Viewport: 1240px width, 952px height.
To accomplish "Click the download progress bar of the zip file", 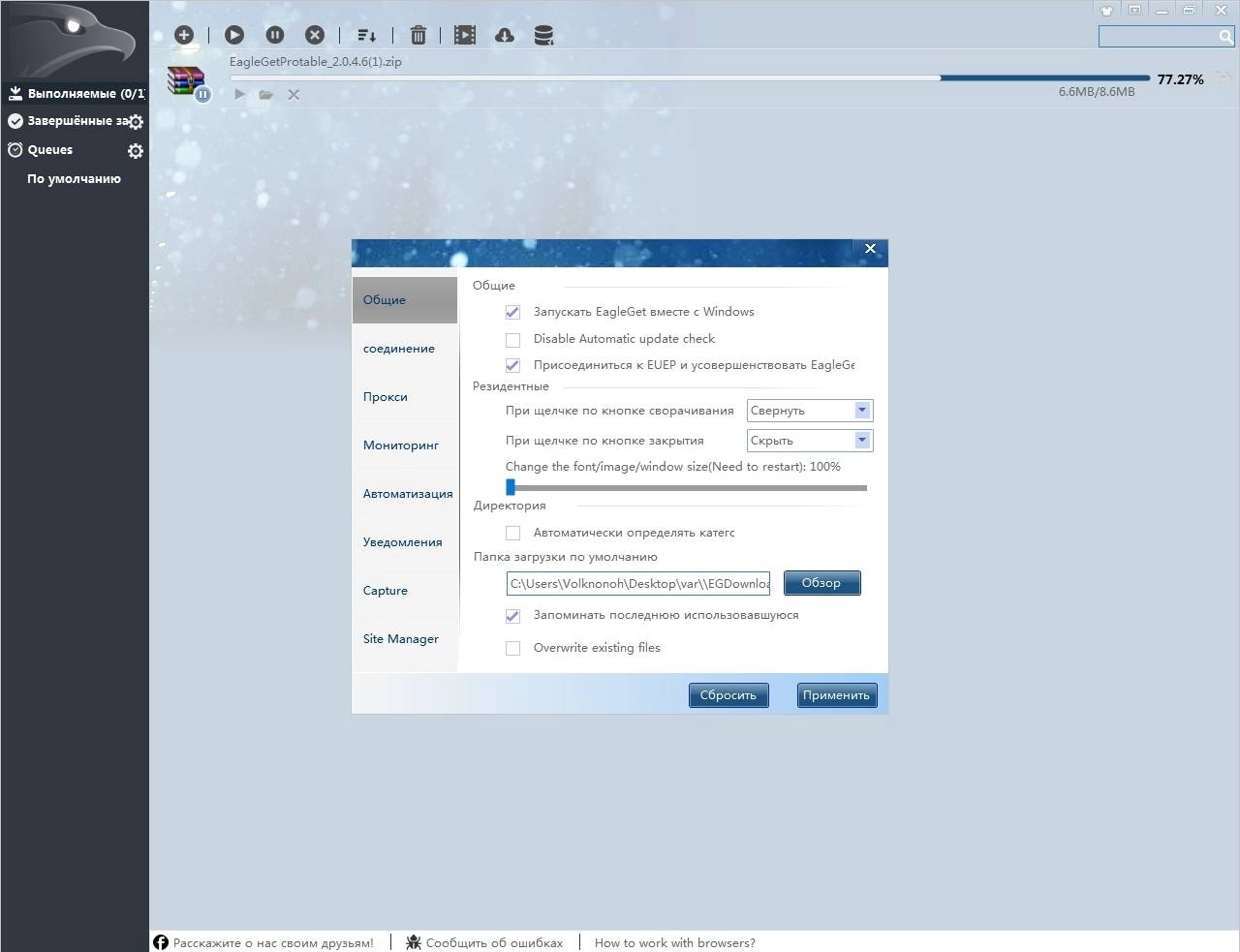I will pos(690,78).
